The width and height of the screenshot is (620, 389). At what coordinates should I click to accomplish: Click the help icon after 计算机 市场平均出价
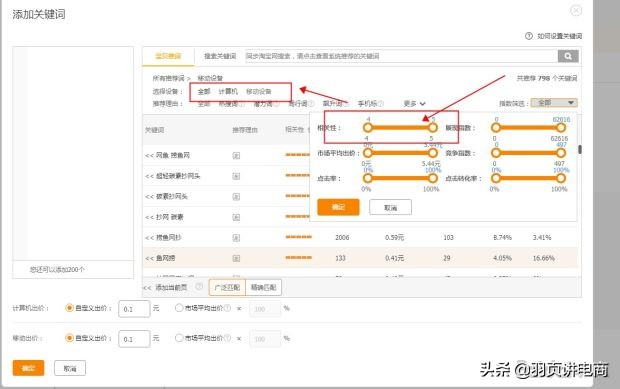pos(227,308)
